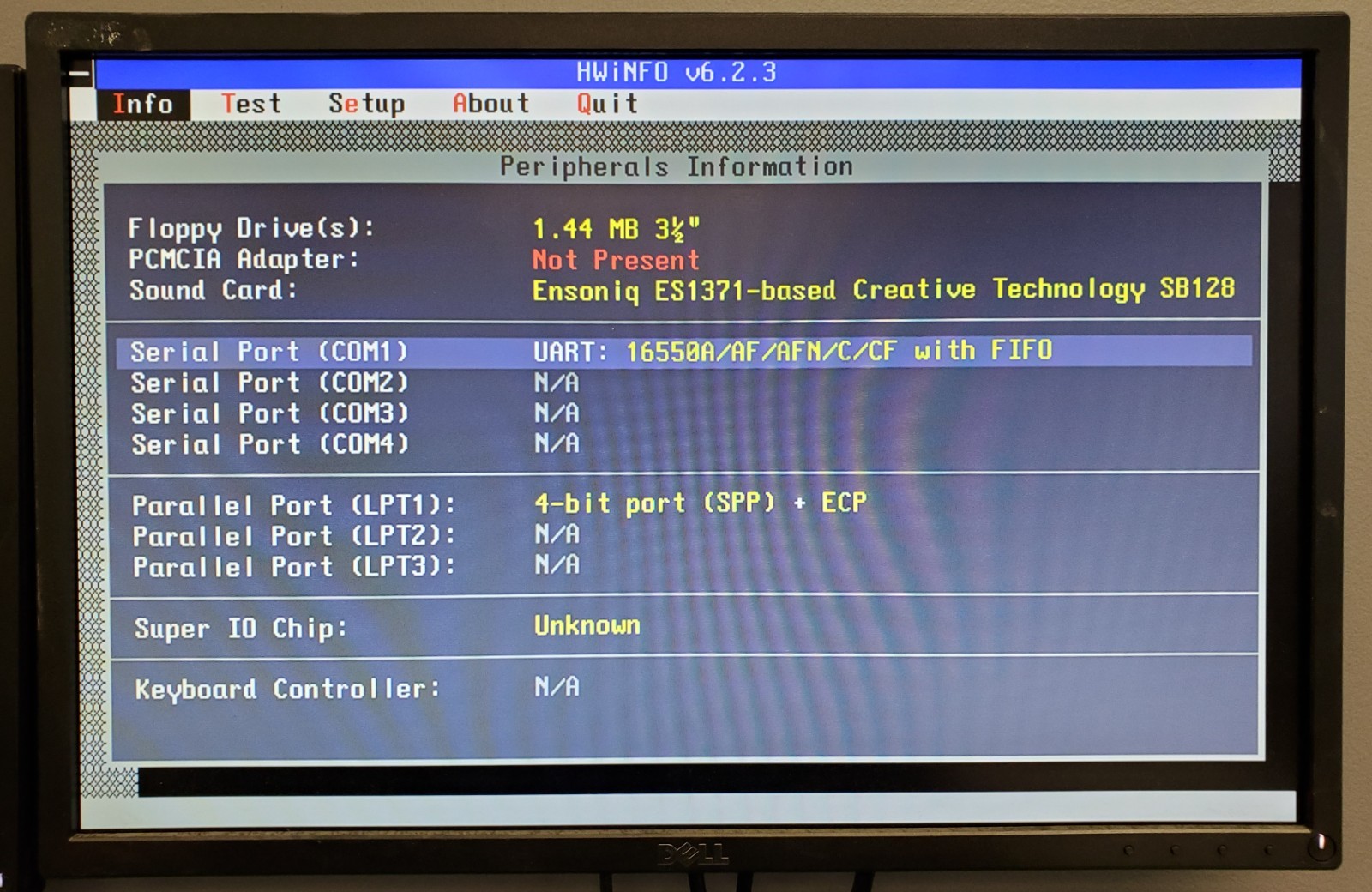Click the 'Peripherals Information' window title

[677, 166]
